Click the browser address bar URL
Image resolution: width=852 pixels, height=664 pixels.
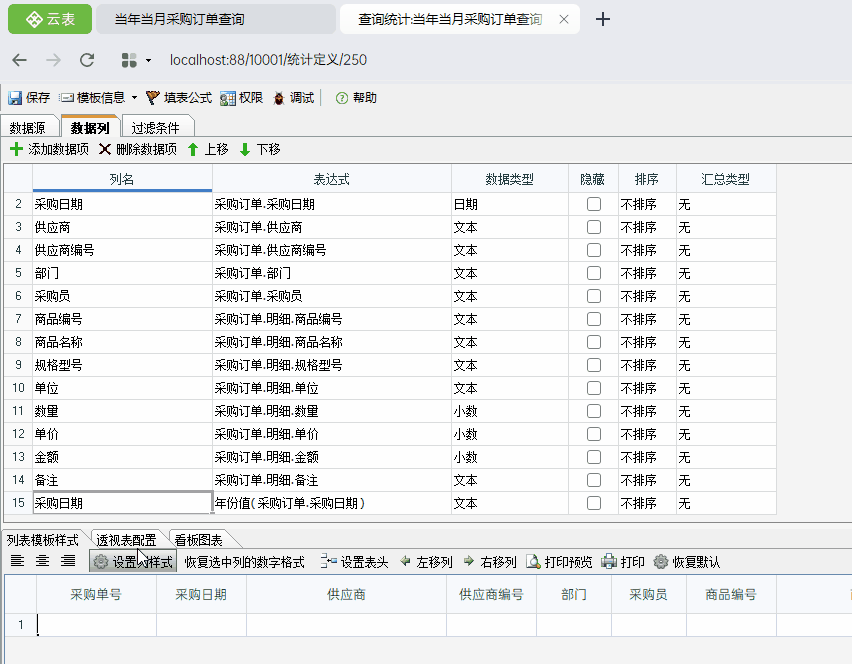(x=268, y=60)
